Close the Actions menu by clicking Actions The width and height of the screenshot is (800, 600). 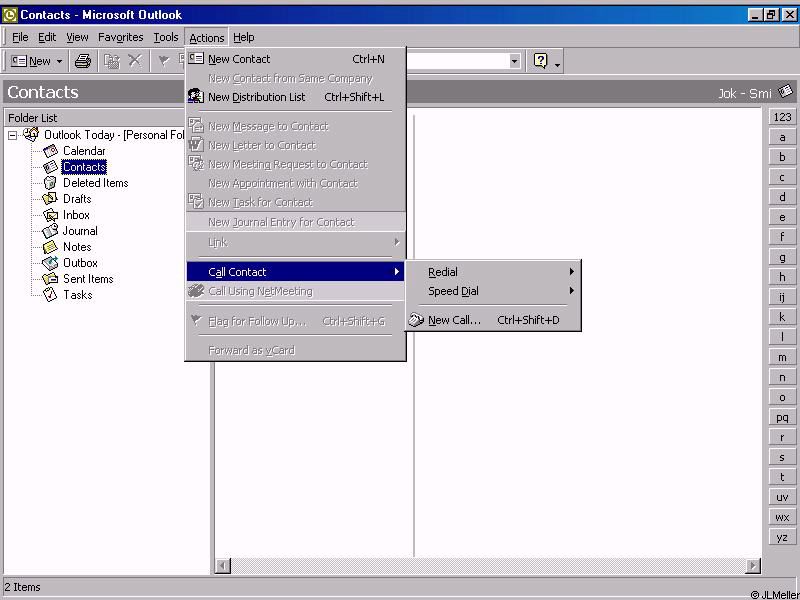coord(207,38)
